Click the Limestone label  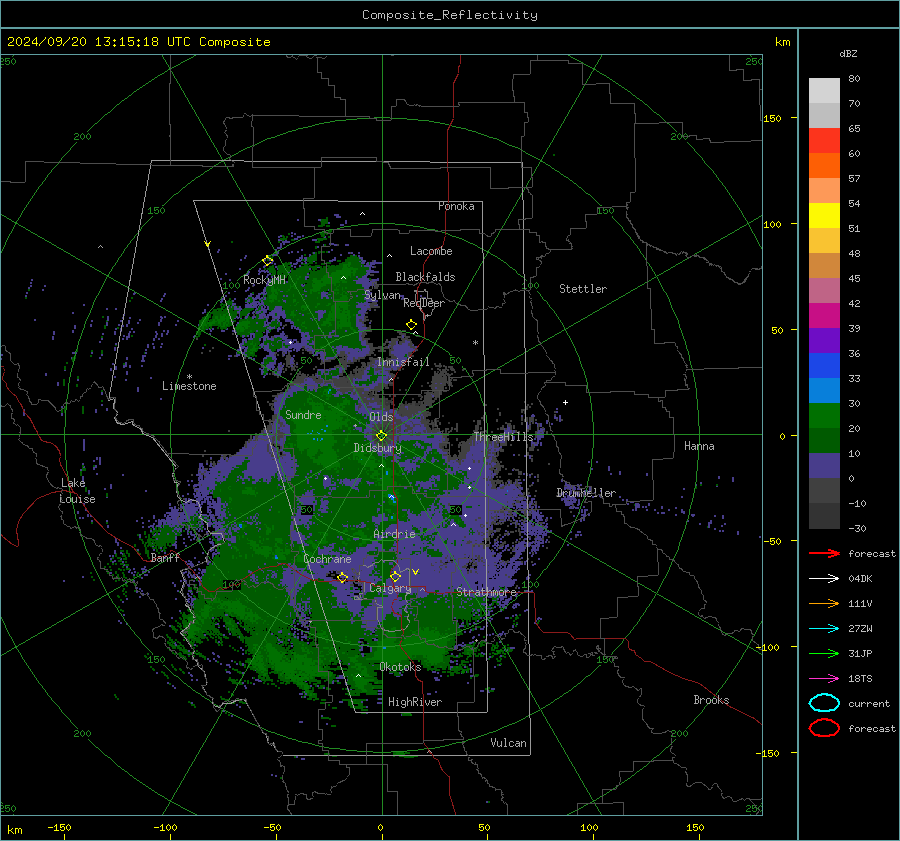pos(189,386)
